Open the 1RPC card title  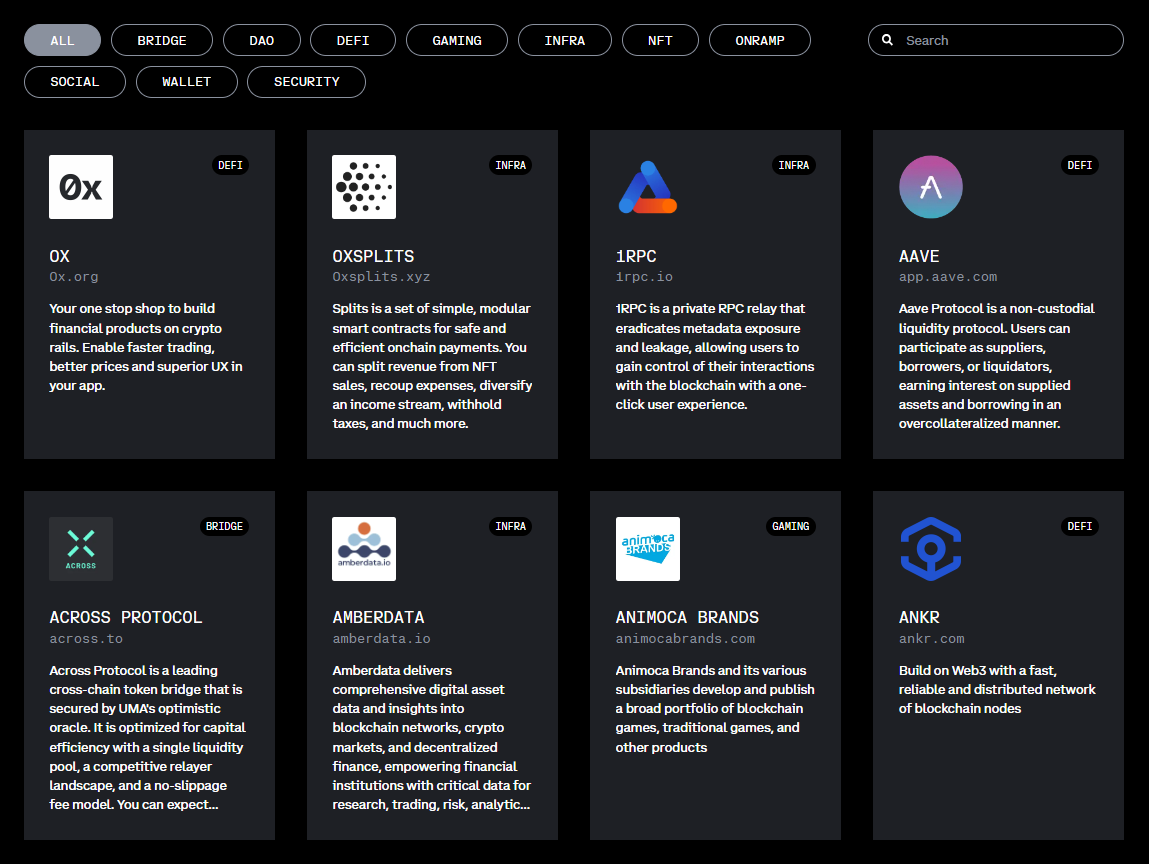click(636, 256)
